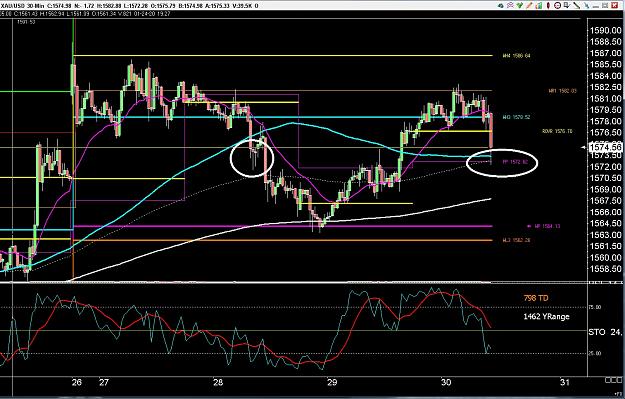
Task: Click the MH4 1586.64 pivot label
Action: coord(516,56)
